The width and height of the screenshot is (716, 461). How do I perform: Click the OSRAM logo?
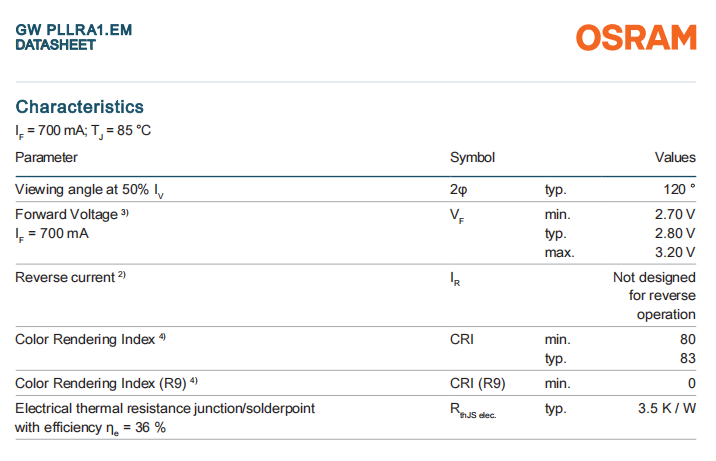[636, 38]
